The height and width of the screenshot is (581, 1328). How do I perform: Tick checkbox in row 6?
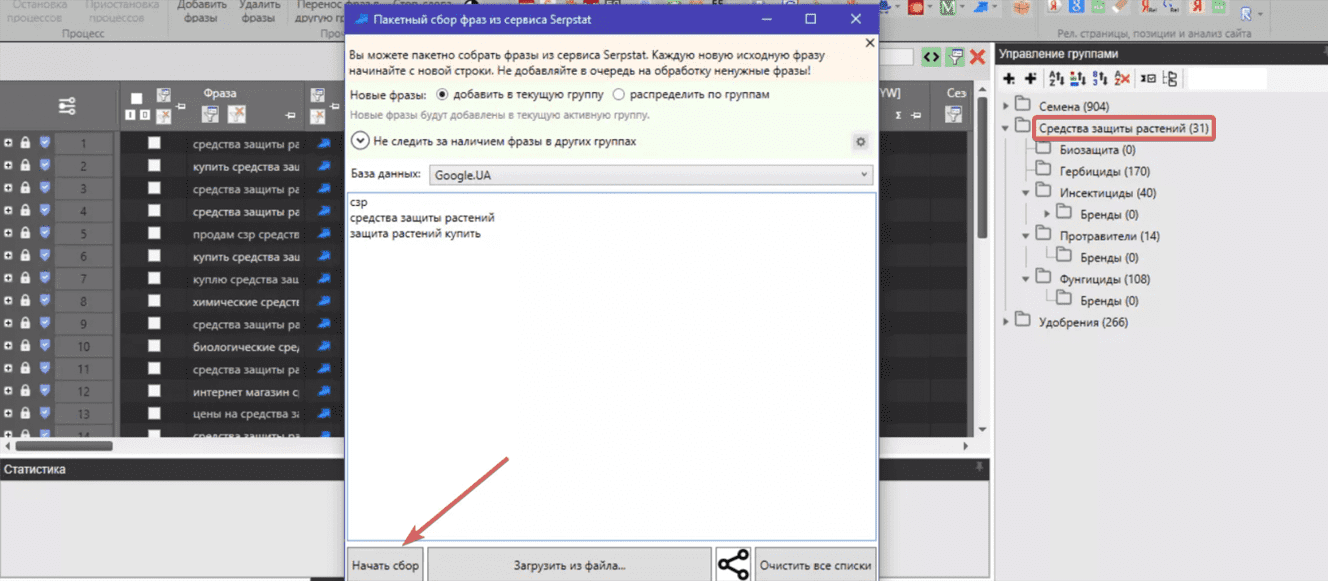[x=154, y=256]
